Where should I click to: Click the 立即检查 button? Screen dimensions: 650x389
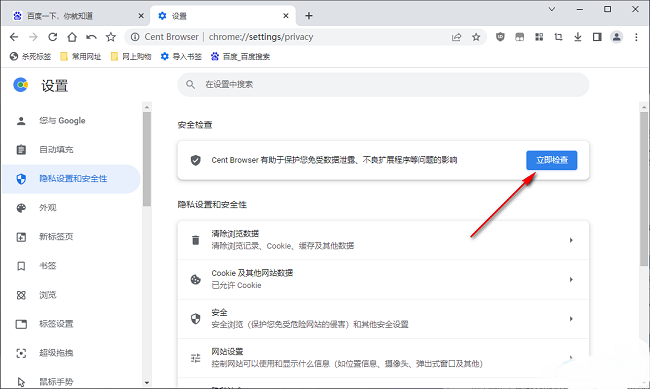[552, 160]
